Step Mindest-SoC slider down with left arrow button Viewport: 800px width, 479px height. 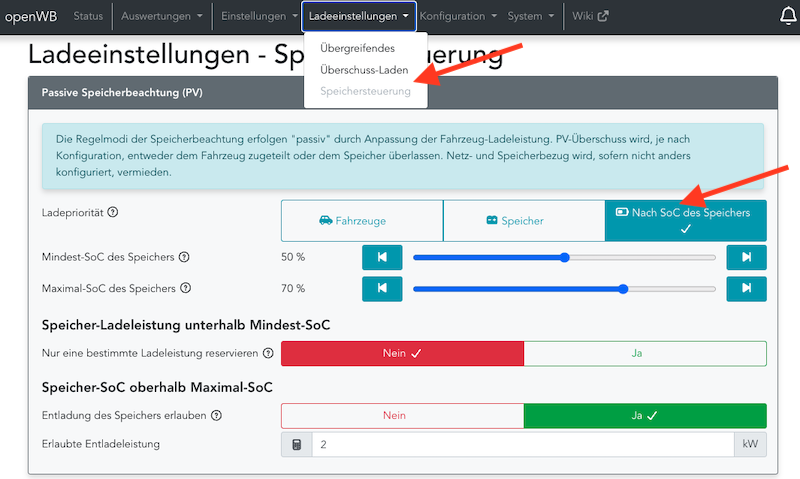pos(381,257)
